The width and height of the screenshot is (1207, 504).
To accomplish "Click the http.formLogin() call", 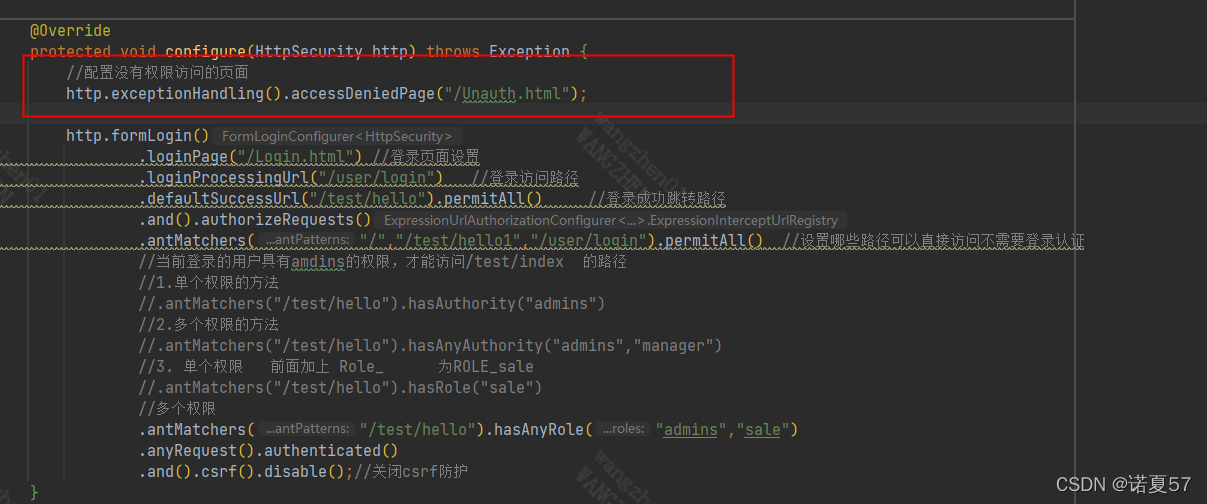I will [138, 136].
